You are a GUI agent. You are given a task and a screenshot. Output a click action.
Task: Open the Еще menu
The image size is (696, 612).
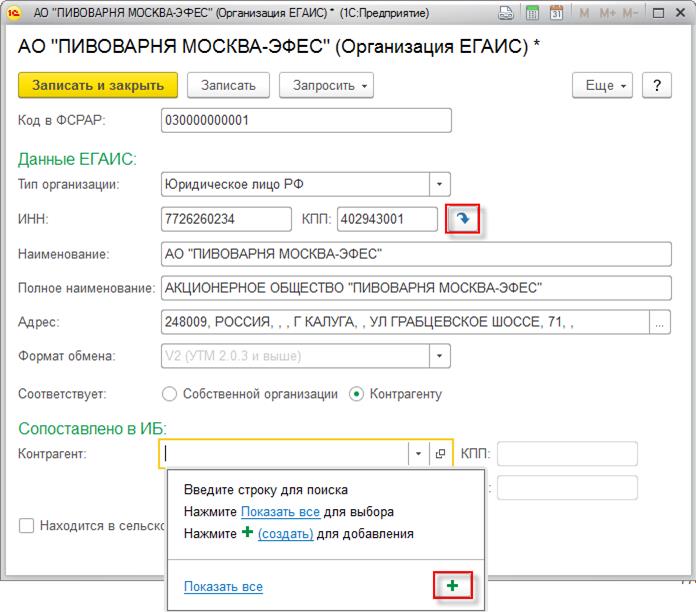pos(602,85)
